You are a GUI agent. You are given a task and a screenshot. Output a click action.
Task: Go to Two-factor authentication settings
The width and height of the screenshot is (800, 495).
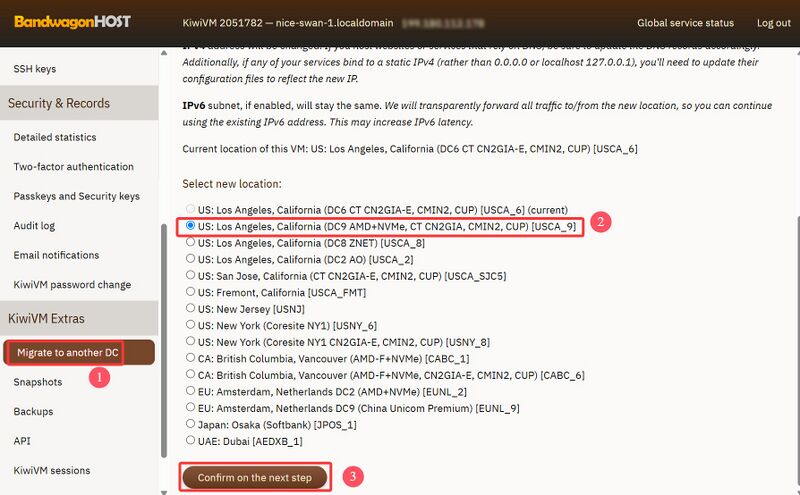(73, 167)
